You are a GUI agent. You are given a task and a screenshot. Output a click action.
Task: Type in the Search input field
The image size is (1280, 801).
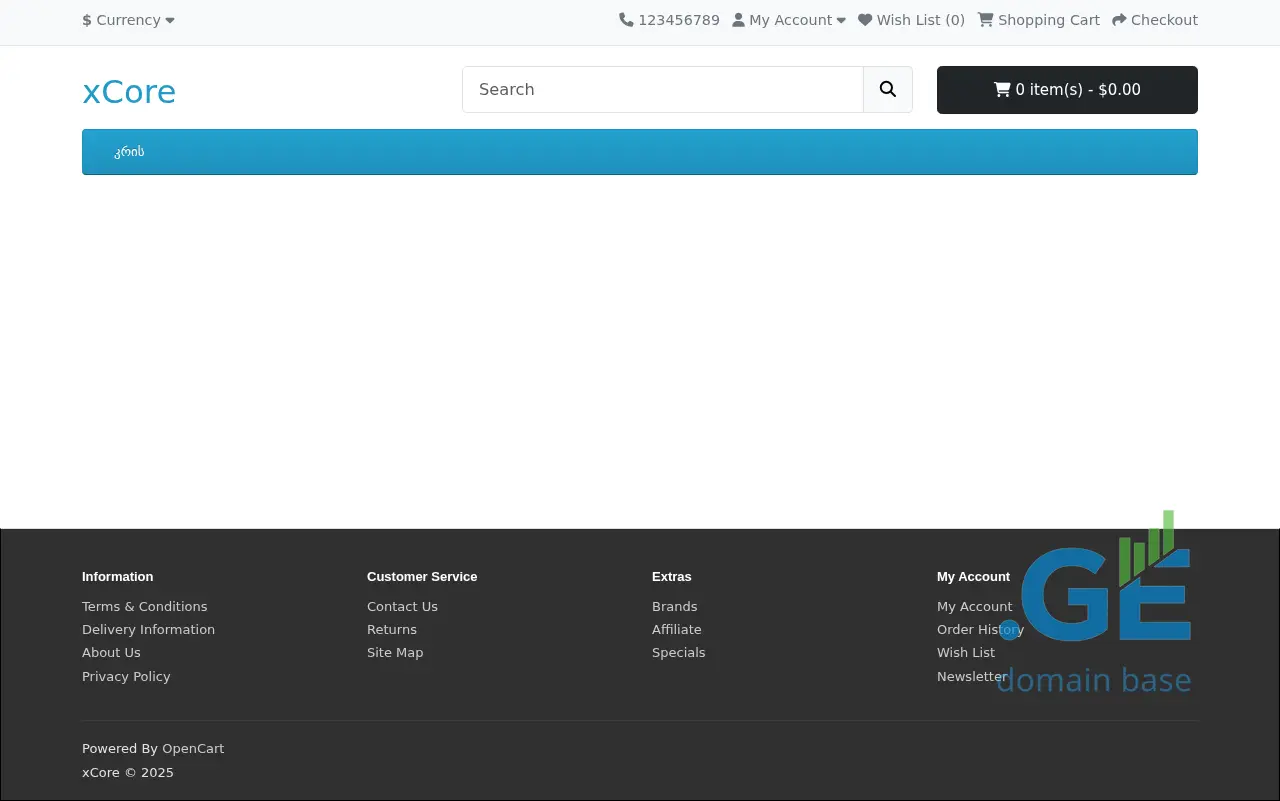point(662,90)
